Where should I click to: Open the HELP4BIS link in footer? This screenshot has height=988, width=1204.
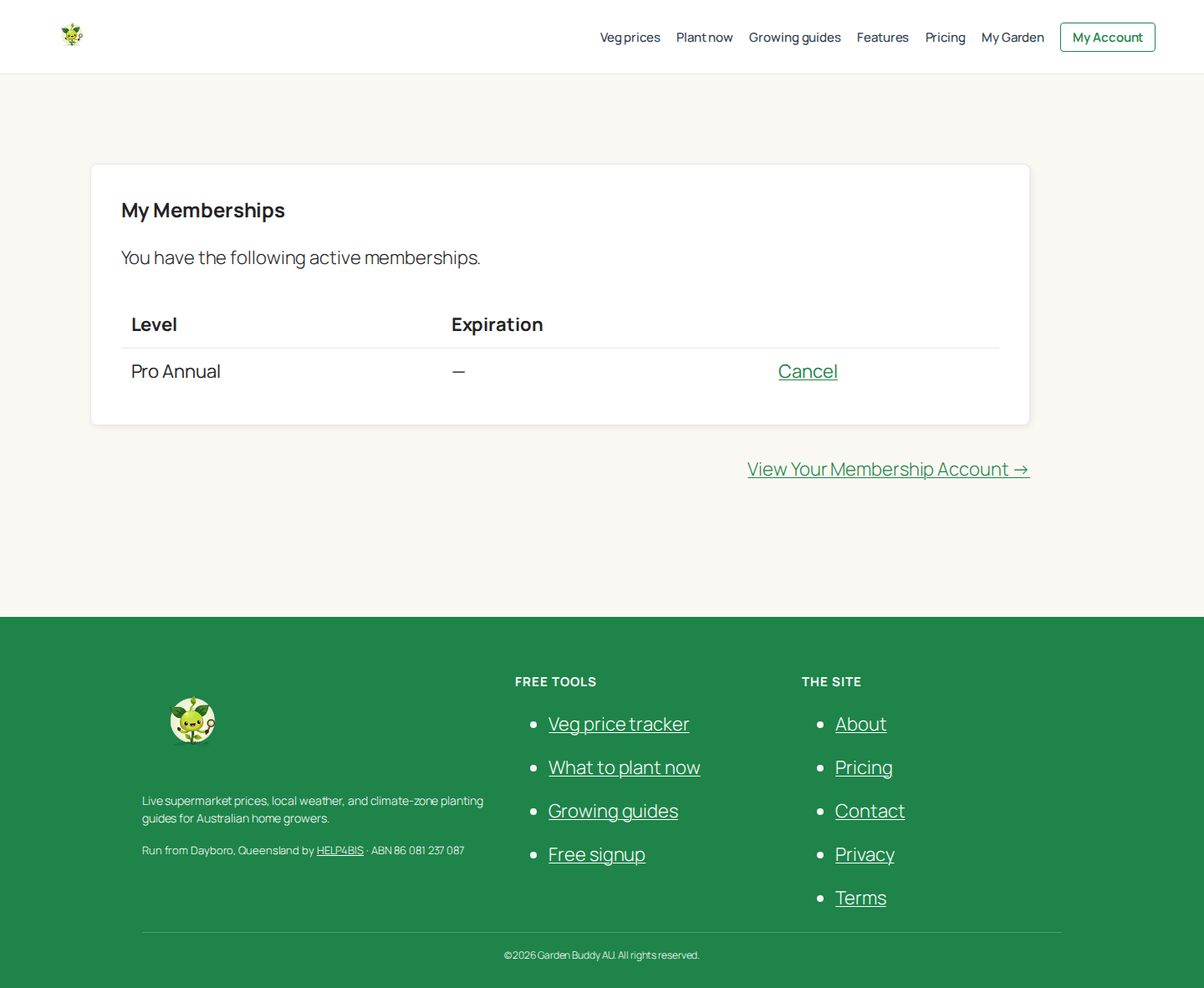[339, 850]
